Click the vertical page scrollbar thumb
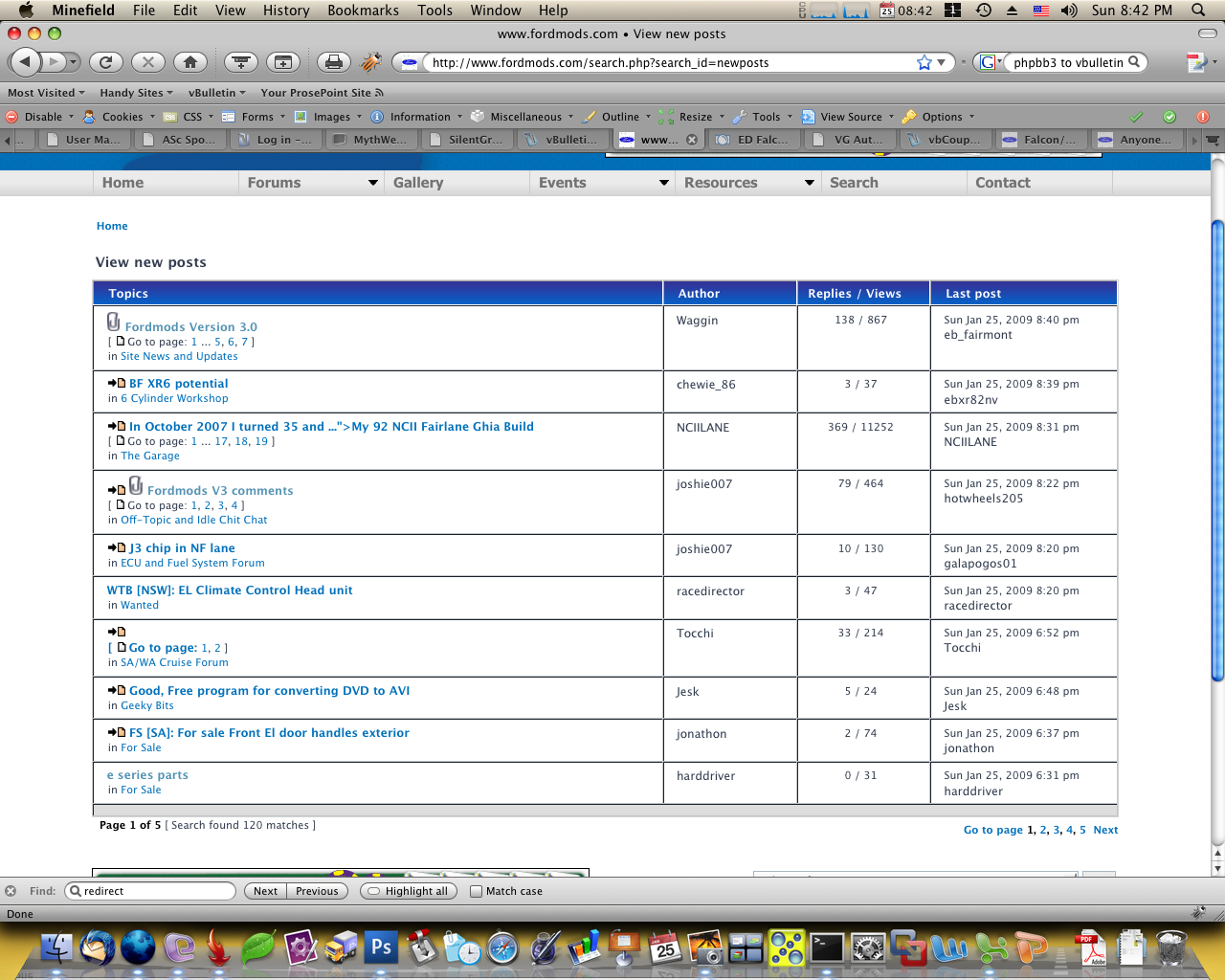The image size is (1225, 980). click(1217, 450)
